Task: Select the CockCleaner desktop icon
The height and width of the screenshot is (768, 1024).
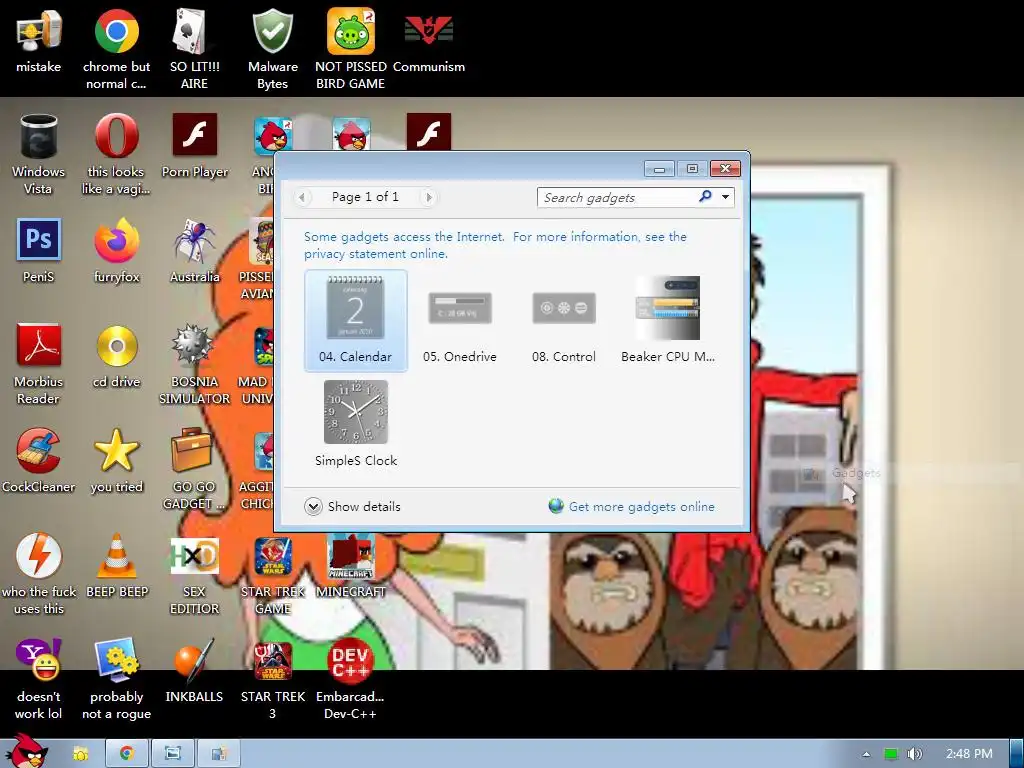Action: point(39,461)
